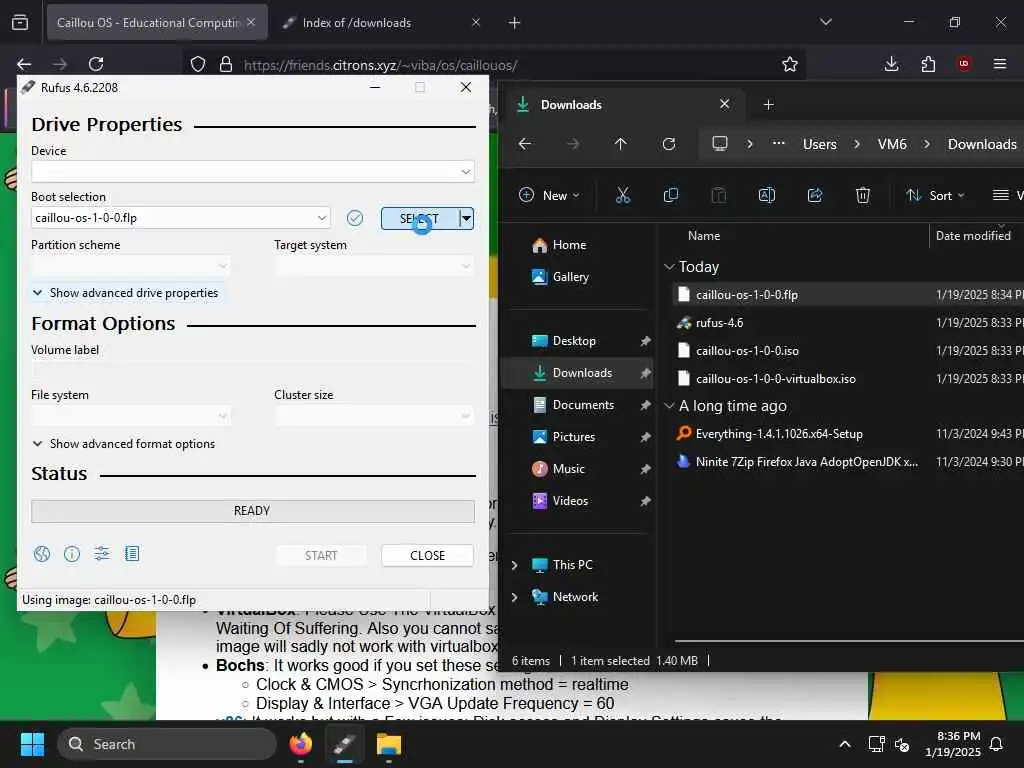Go up one folder in Explorer

click(620, 144)
